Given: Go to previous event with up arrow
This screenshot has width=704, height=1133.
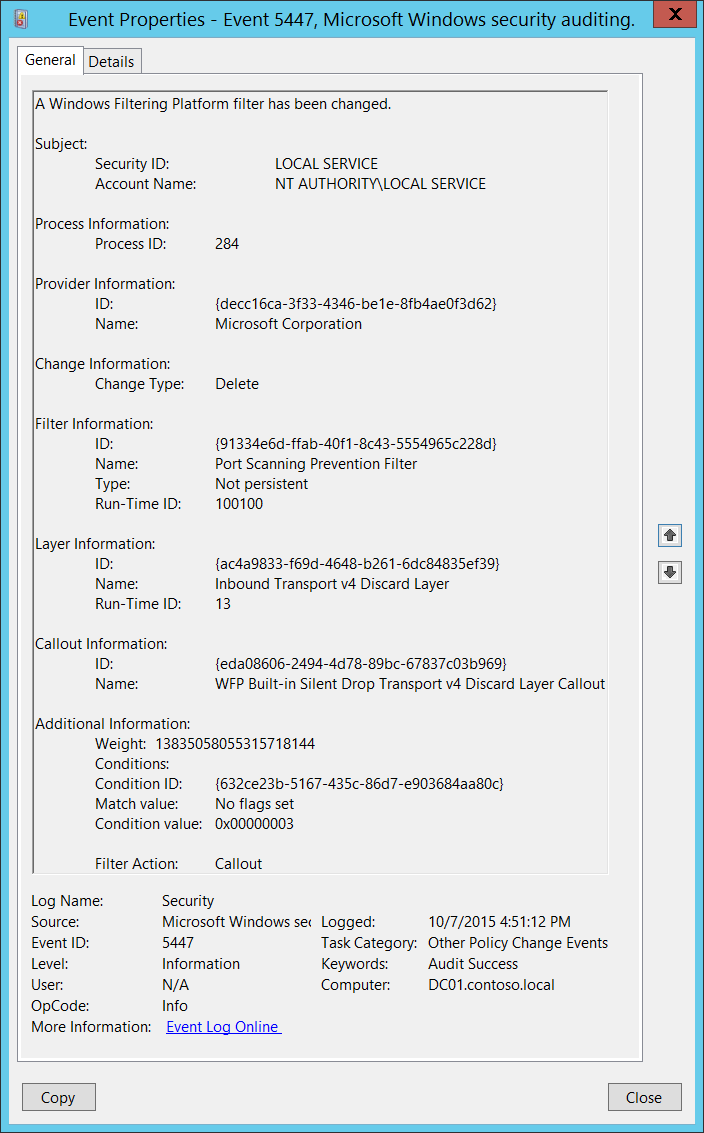Looking at the screenshot, I should click(x=670, y=535).
